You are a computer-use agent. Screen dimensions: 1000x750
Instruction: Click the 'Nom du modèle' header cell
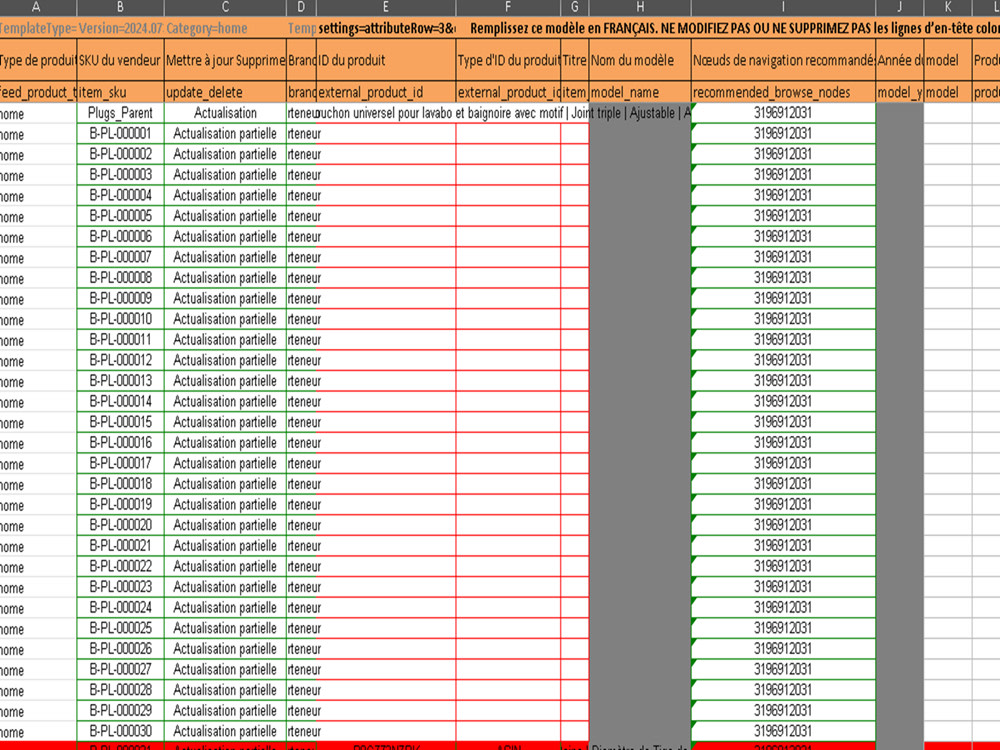tap(640, 60)
